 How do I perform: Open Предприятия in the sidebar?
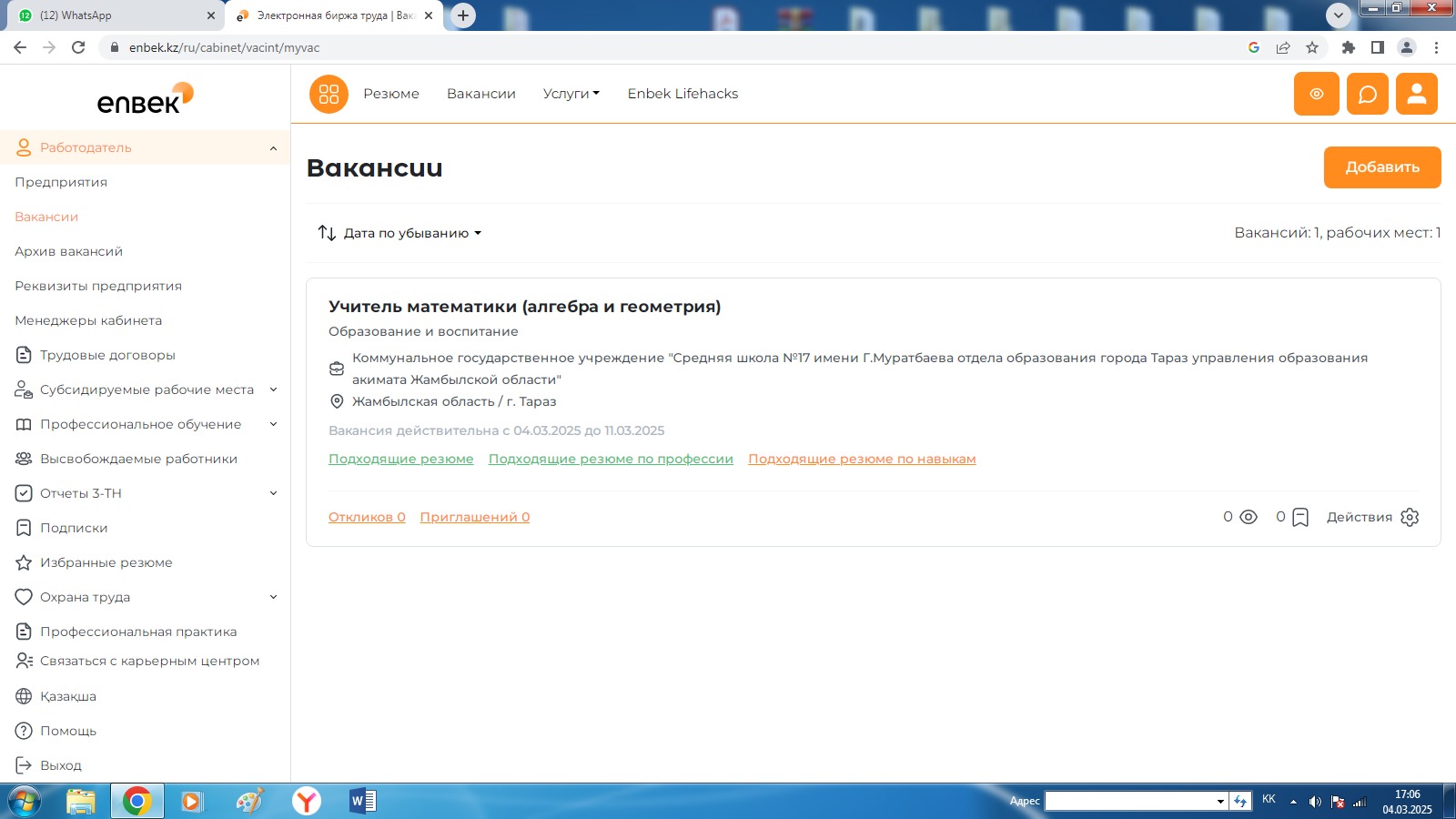(x=61, y=182)
